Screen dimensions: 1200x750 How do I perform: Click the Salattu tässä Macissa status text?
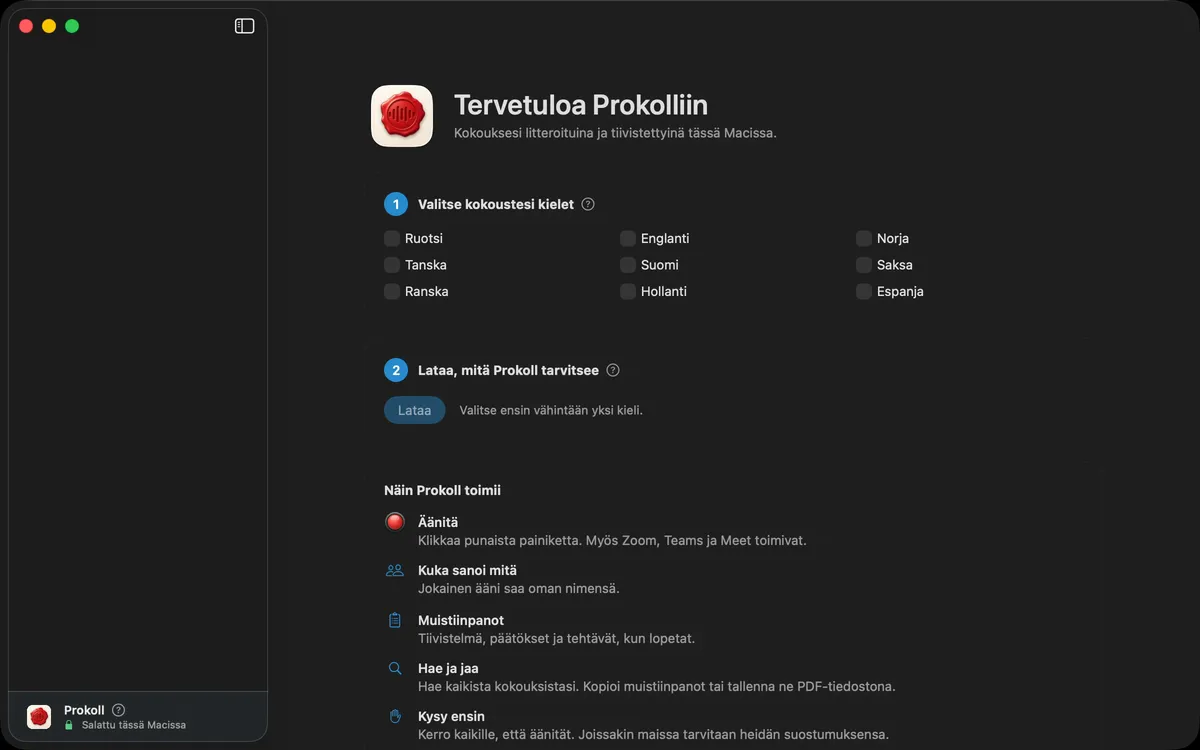point(134,725)
